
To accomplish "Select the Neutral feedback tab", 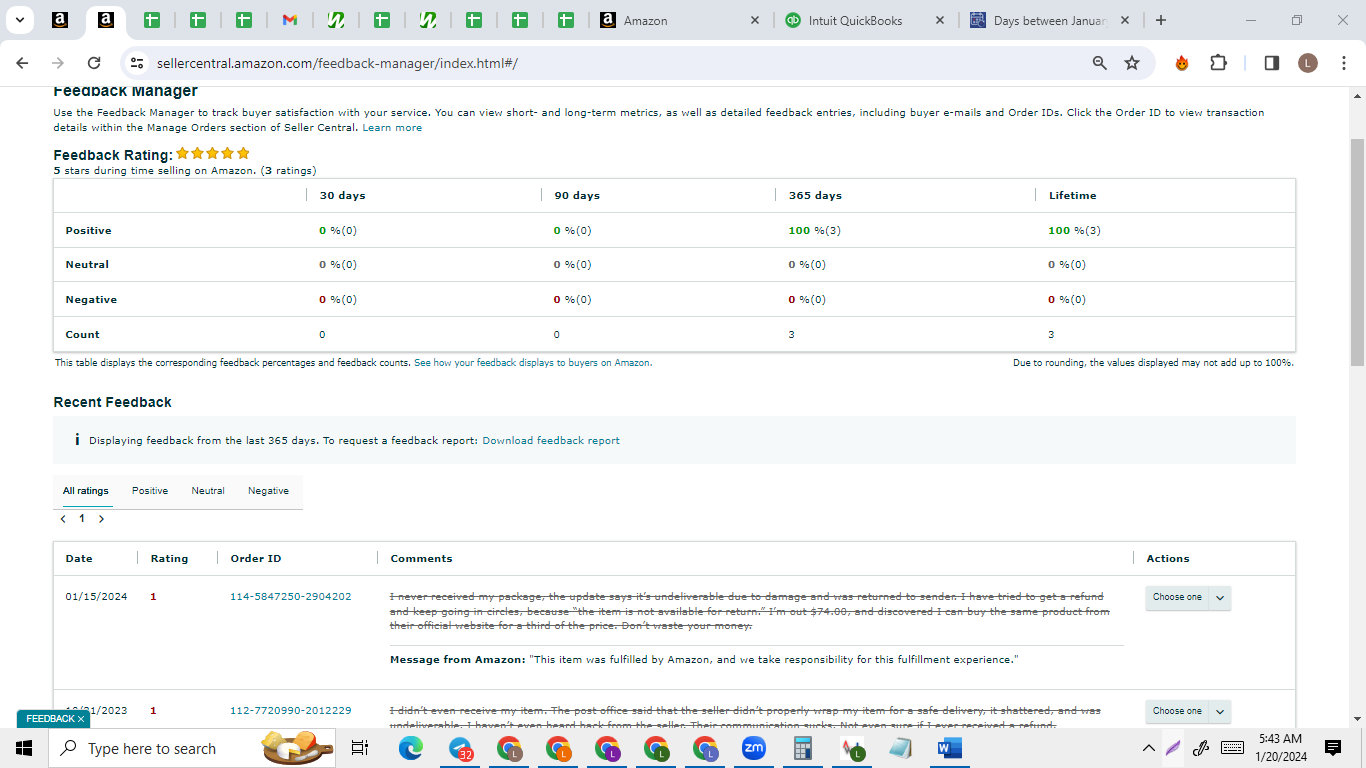I will tap(208, 491).
